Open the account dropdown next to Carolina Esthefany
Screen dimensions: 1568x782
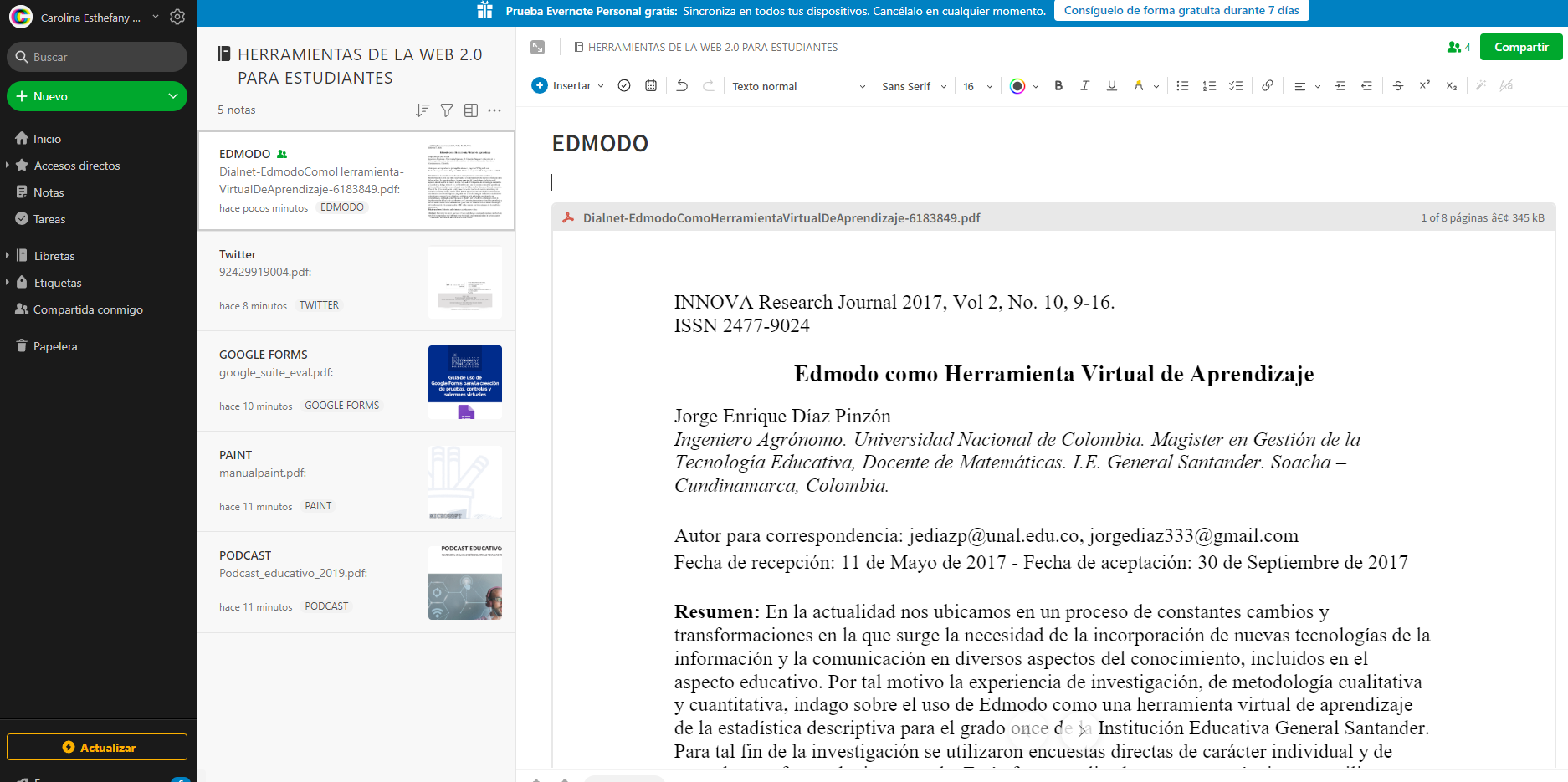[x=155, y=17]
